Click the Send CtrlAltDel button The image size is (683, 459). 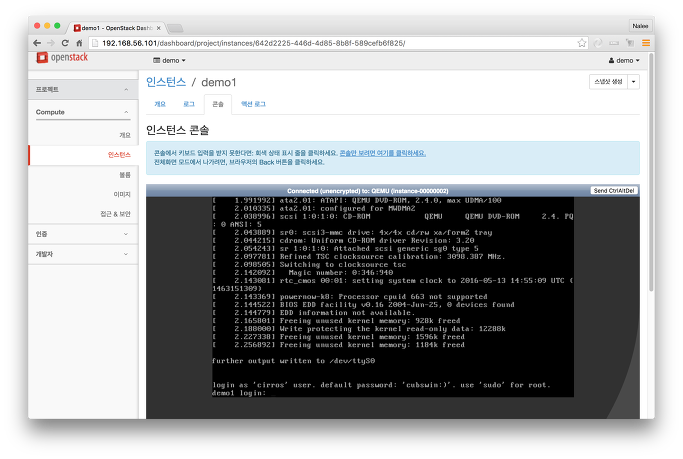pyautogui.click(x=614, y=191)
